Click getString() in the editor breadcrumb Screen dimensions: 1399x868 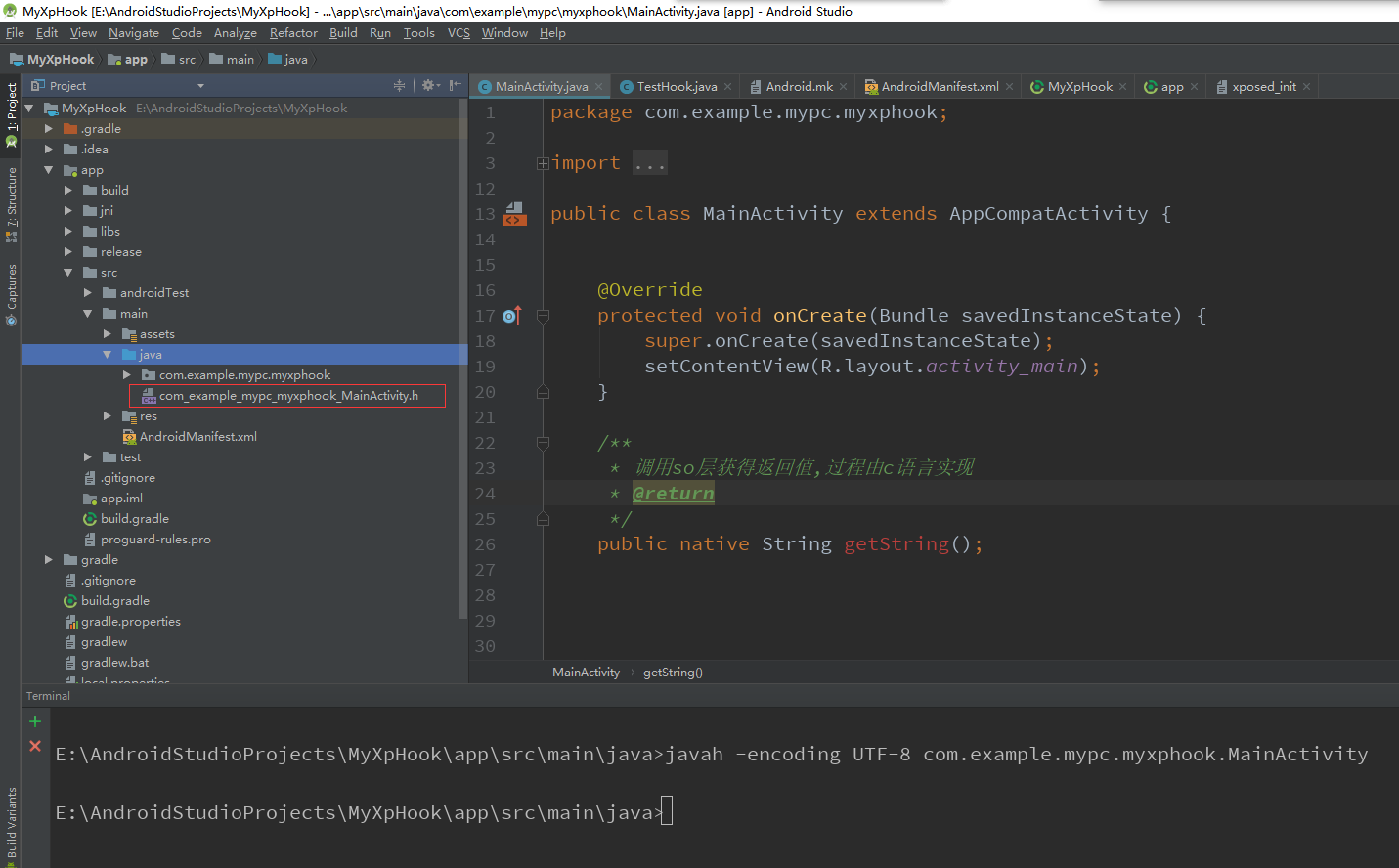[673, 673]
